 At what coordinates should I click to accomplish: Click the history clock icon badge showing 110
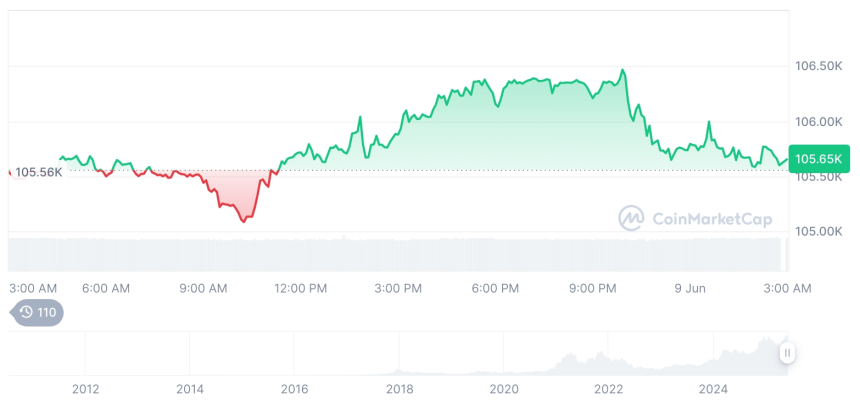click(x=38, y=312)
